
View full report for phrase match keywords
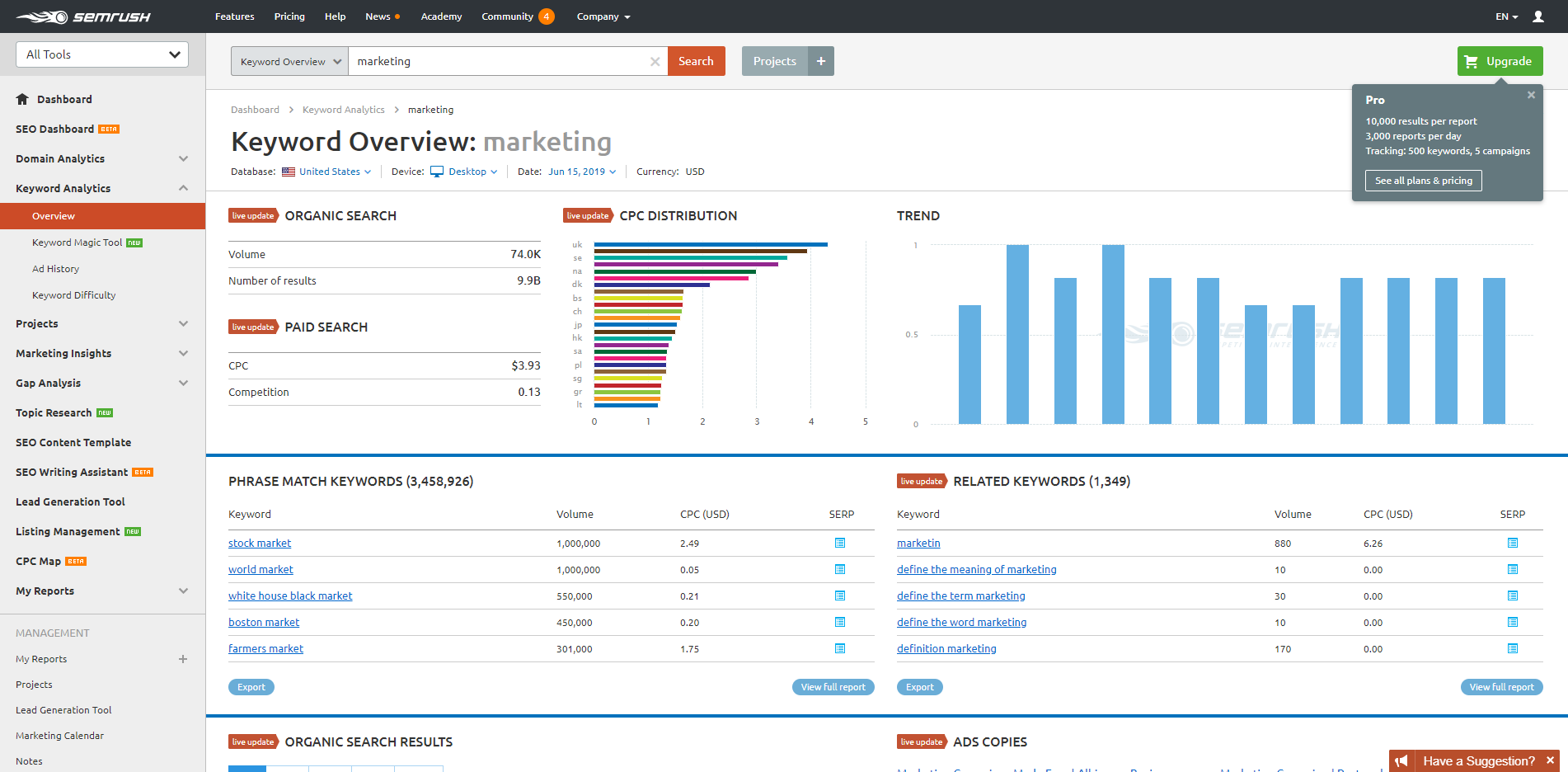tap(833, 687)
